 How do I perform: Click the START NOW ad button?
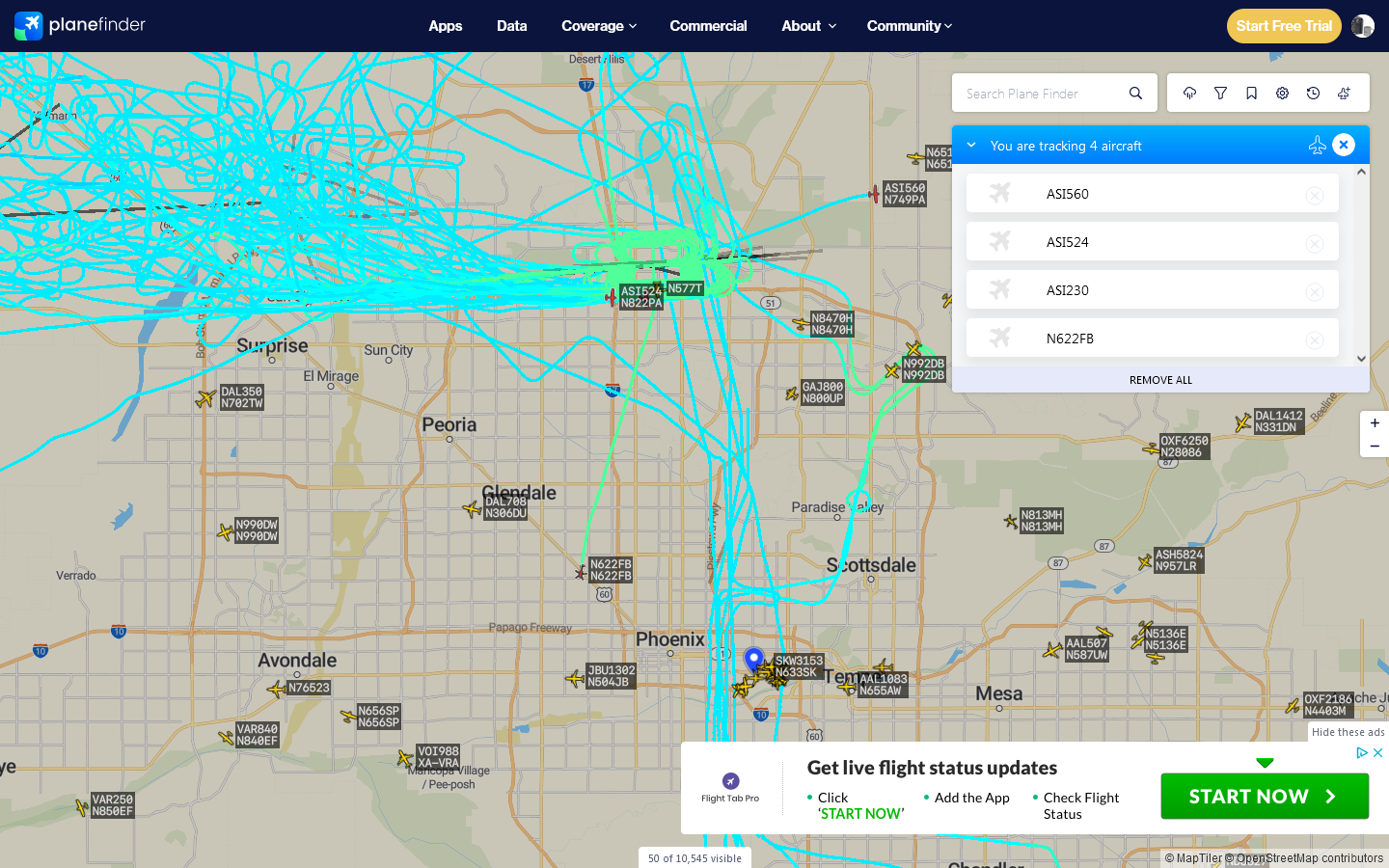tap(1265, 797)
